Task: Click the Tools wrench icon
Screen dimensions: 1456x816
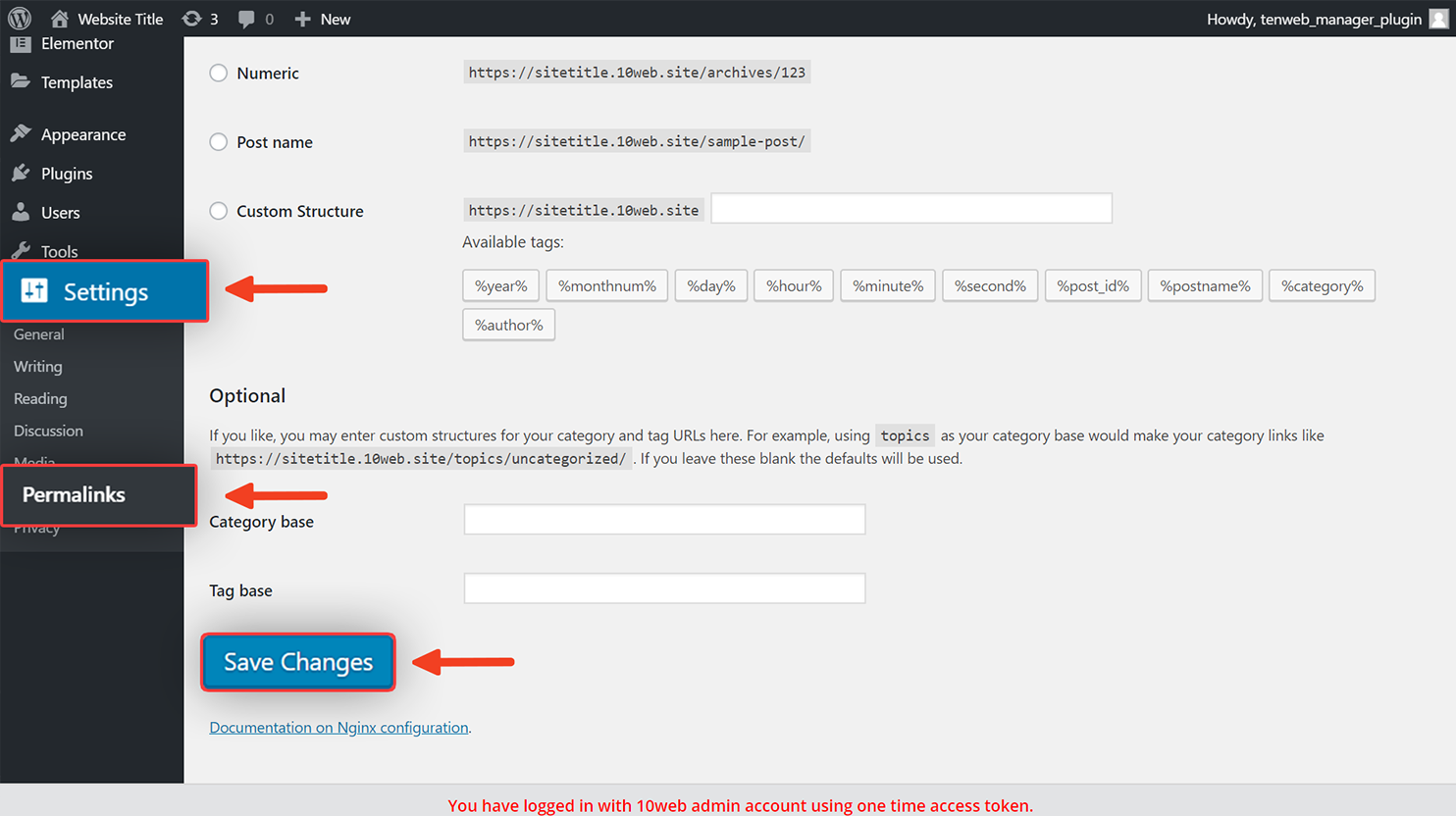Action: click(x=21, y=251)
